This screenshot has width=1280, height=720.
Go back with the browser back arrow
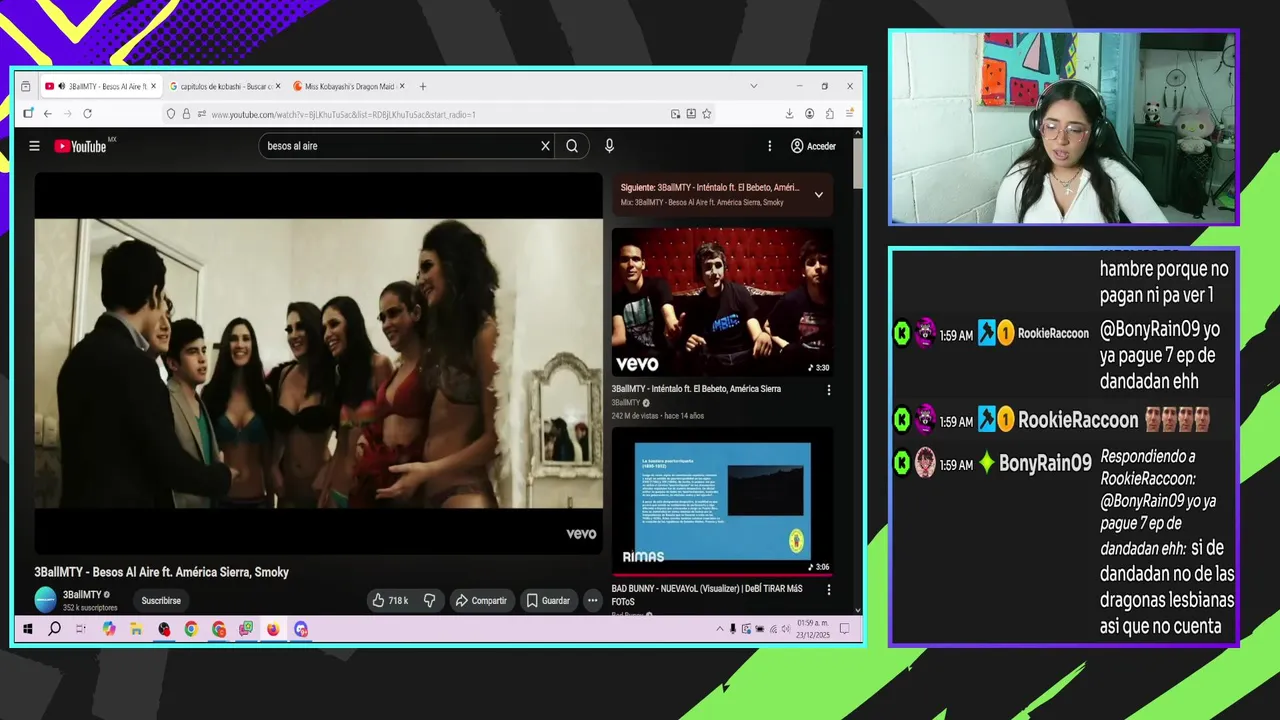pos(47,114)
